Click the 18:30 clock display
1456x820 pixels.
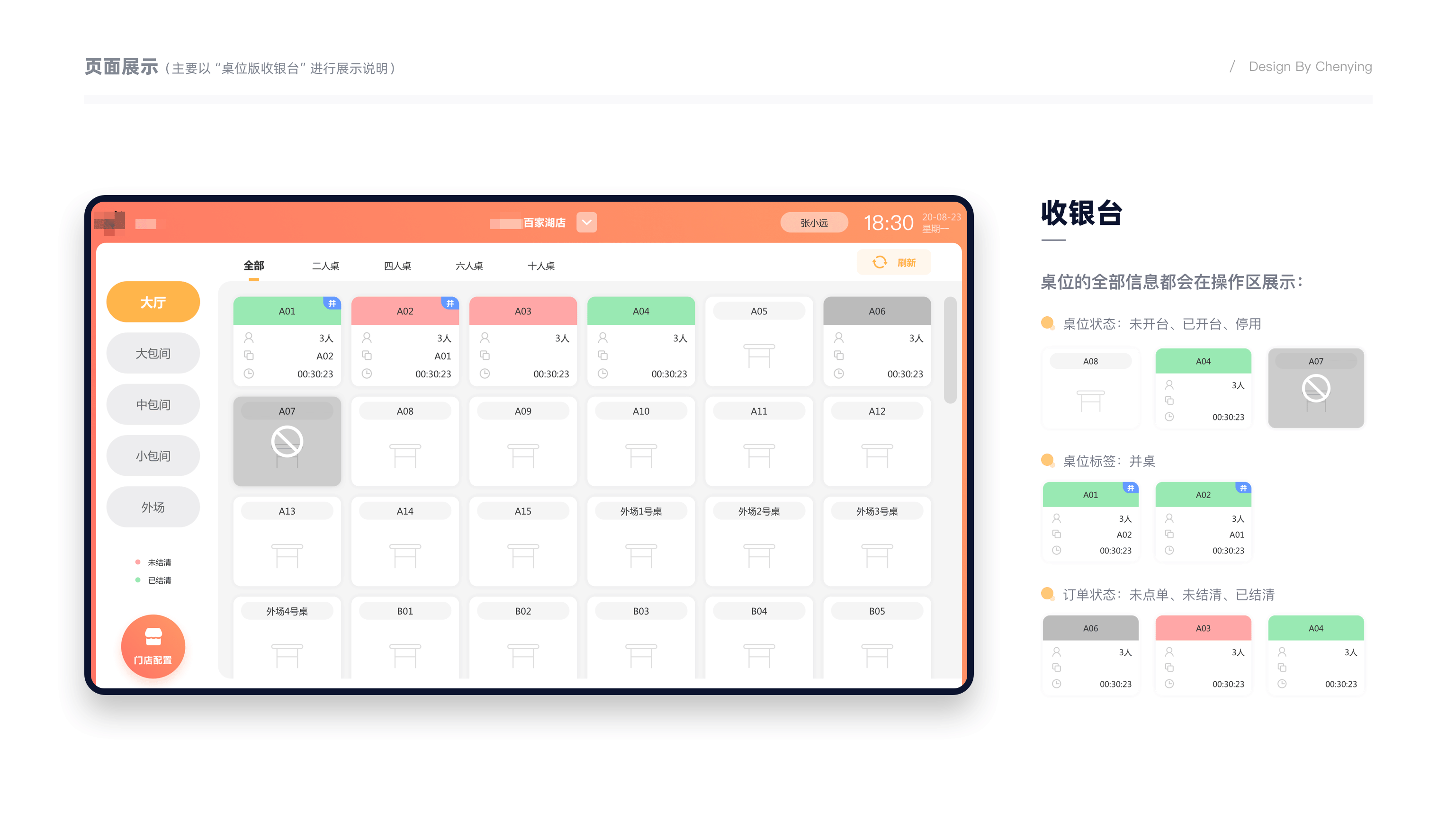pos(889,223)
